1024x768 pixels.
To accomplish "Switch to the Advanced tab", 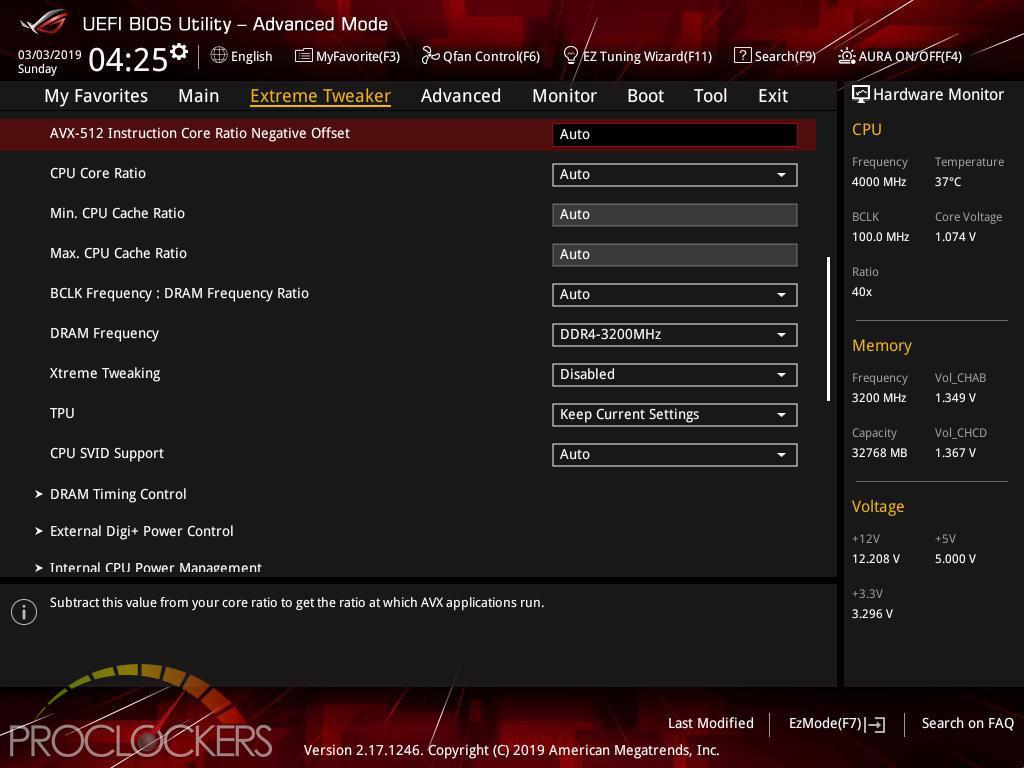I will [x=460, y=96].
